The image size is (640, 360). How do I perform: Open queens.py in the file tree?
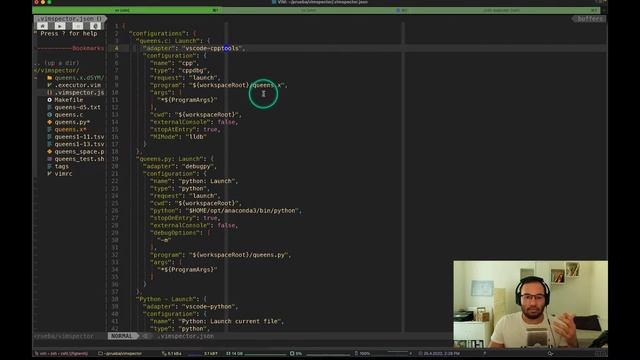point(72,122)
